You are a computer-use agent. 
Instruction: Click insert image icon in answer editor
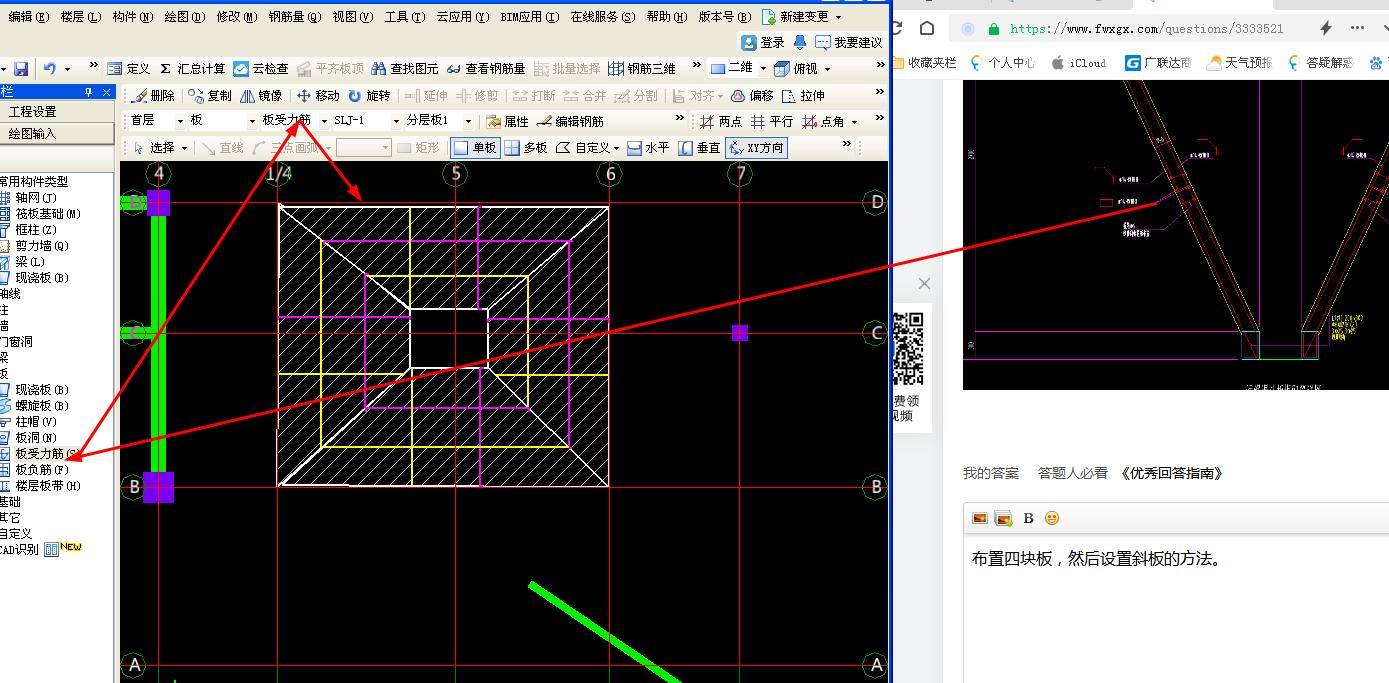click(980, 518)
